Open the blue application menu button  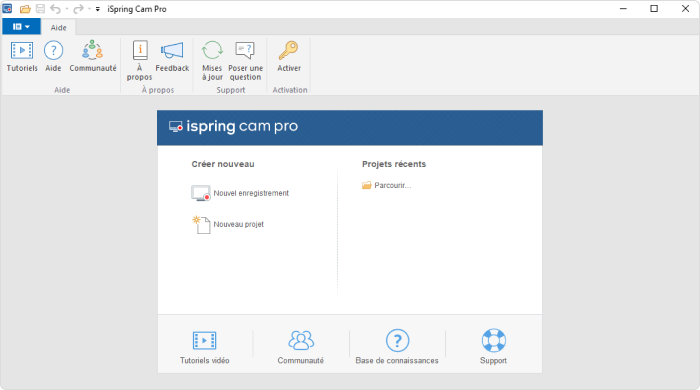[x=21, y=27]
